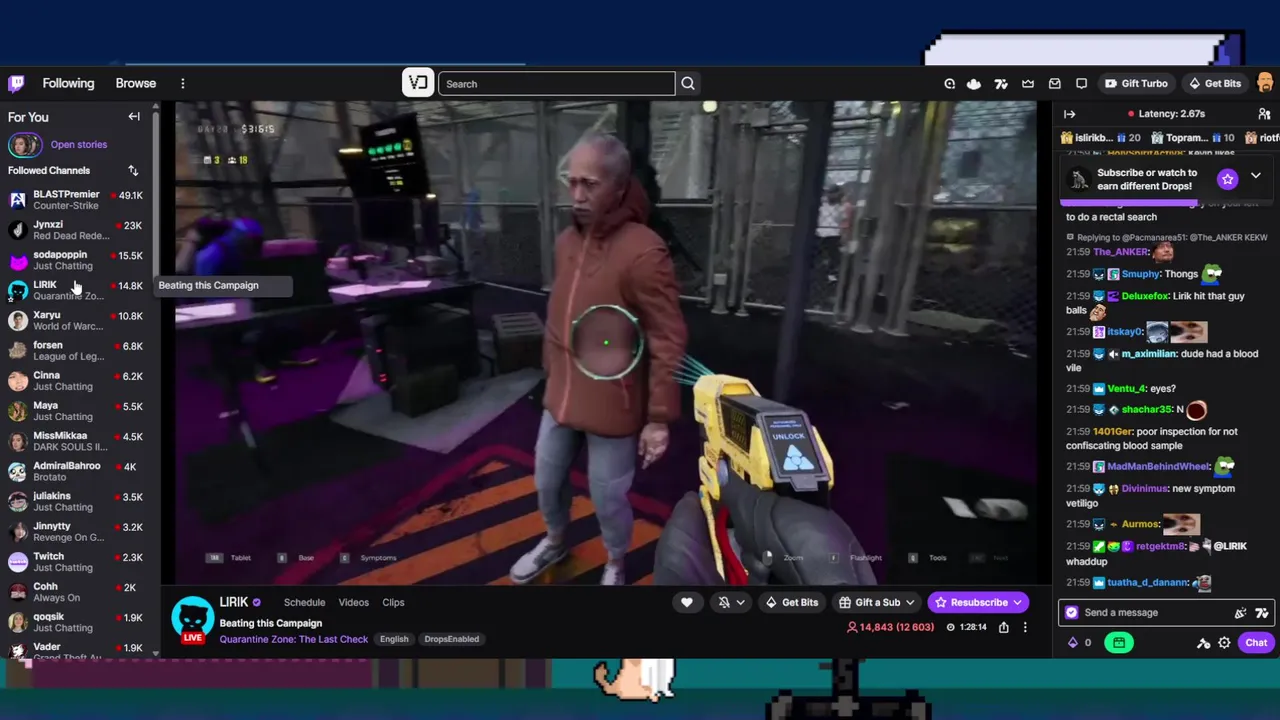This screenshot has height=720, width=1280.
Task: Click the English tag
Action: [394, 639]
